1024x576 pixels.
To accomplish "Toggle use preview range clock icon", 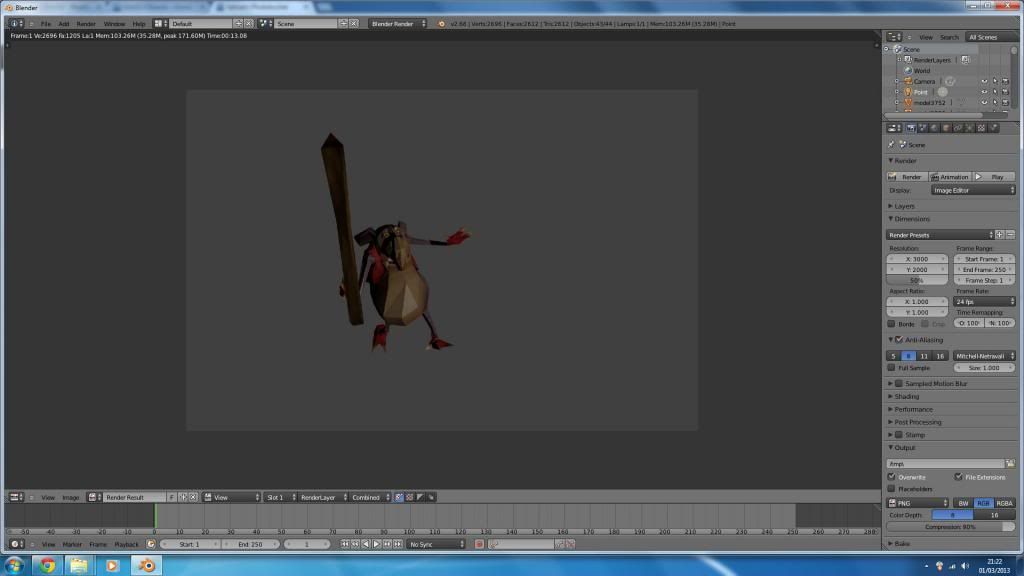I will [151, 544].
